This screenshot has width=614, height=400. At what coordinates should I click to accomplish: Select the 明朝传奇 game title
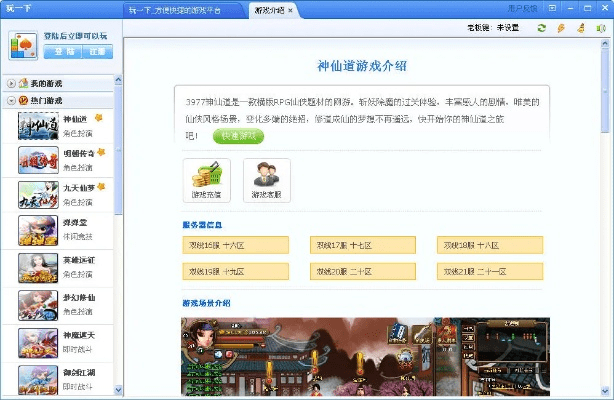tap(79, 154)
